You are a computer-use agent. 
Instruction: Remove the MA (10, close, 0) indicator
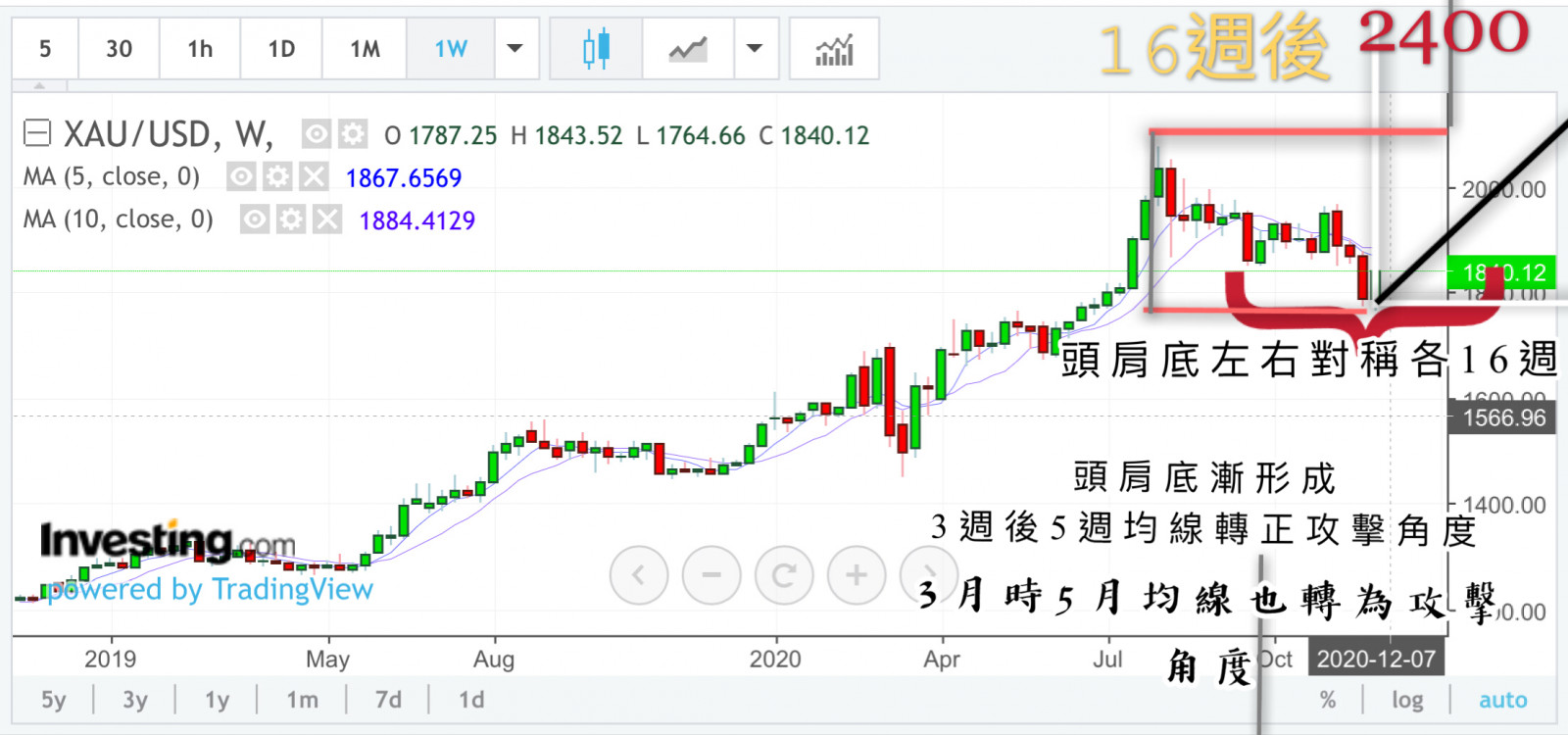(327, 220)
